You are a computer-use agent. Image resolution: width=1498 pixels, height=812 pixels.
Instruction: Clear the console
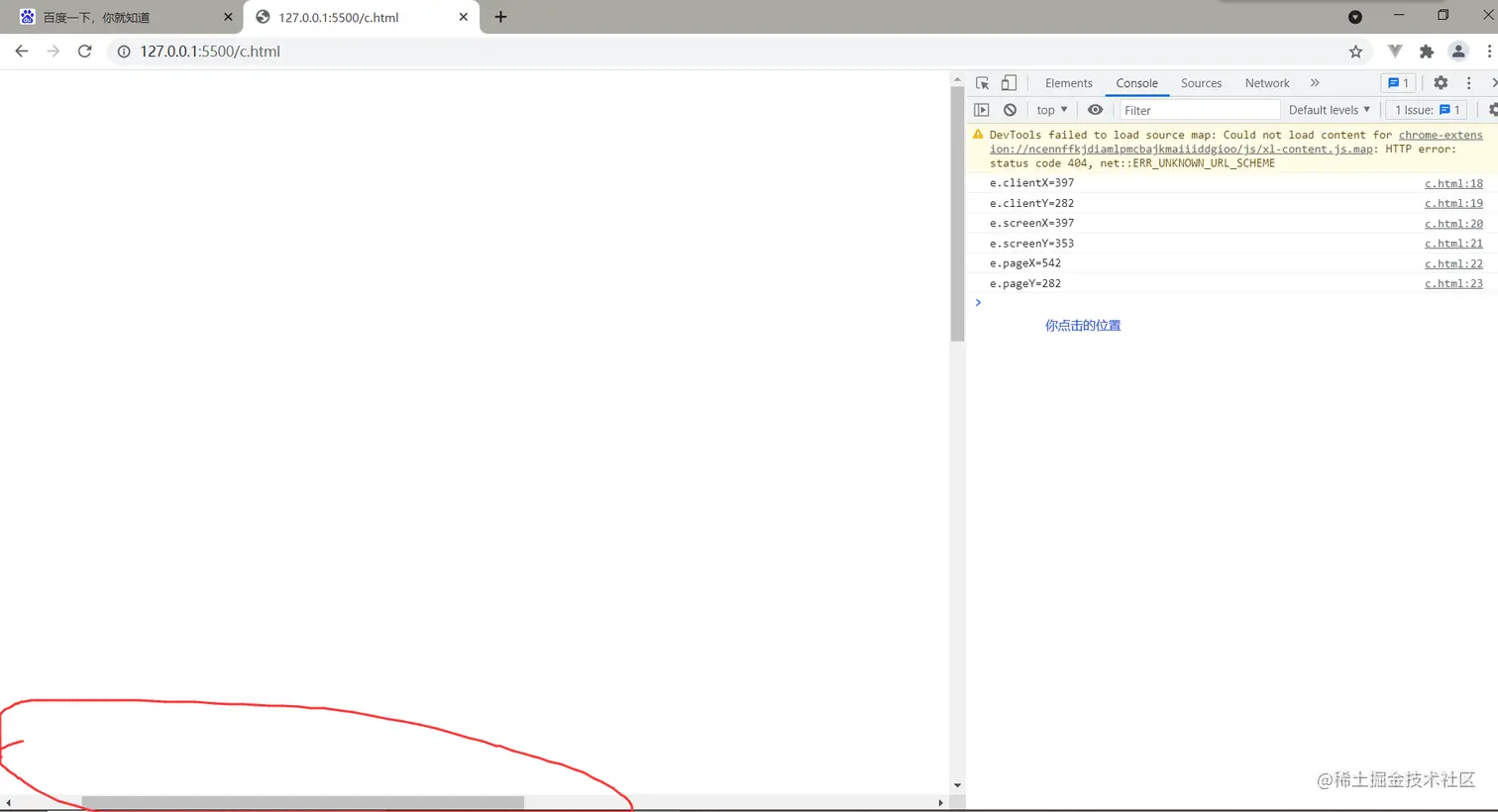pos(1010,110)
